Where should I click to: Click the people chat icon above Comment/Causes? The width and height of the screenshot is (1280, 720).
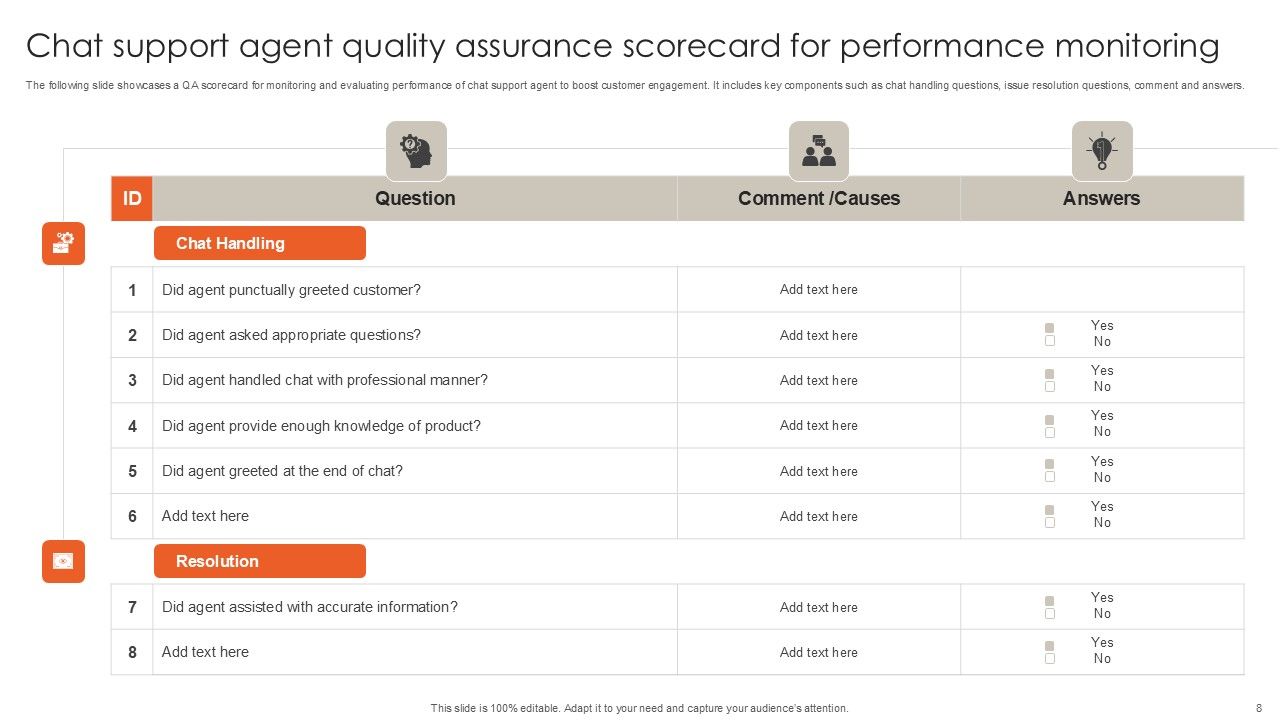(819, 151)
